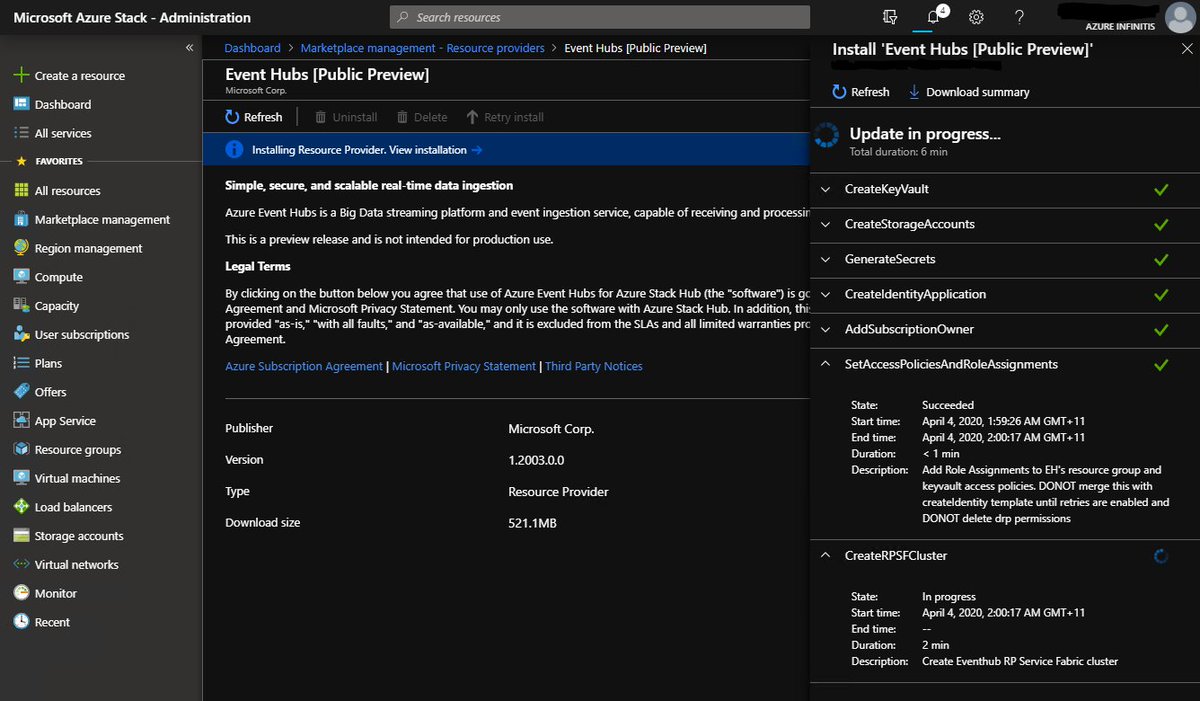The width and height of the screenshot is (1200, 701).
Task: Open User subscriptions key icon
Action: [x=21, y=335]
